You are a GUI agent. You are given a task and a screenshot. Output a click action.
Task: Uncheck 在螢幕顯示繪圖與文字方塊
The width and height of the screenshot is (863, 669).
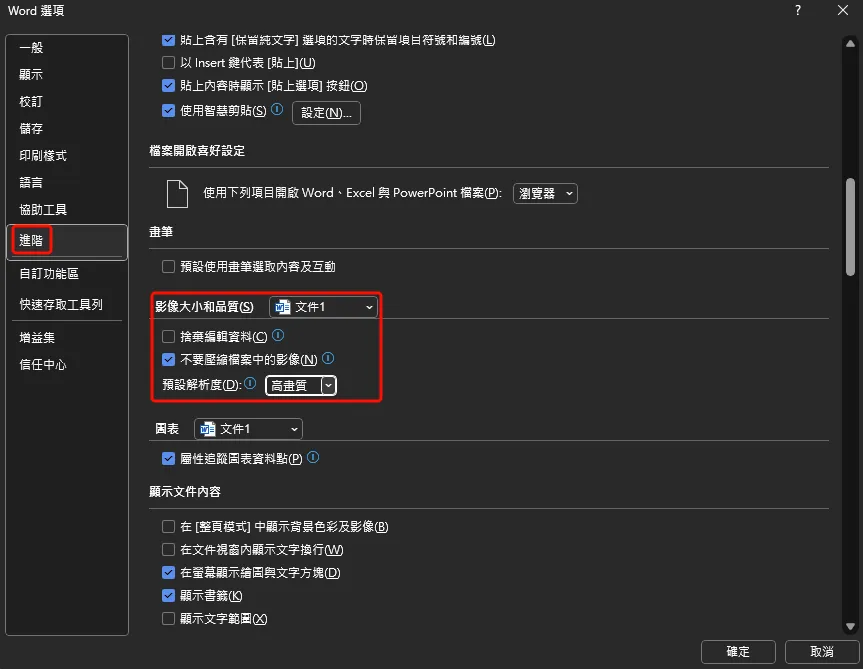coord(168,573)
